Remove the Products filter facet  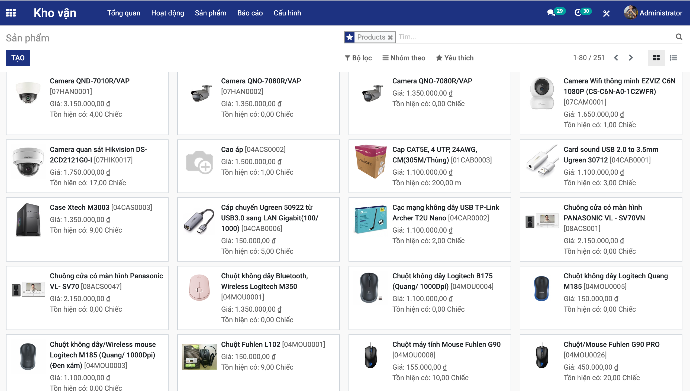coord(390,37)
